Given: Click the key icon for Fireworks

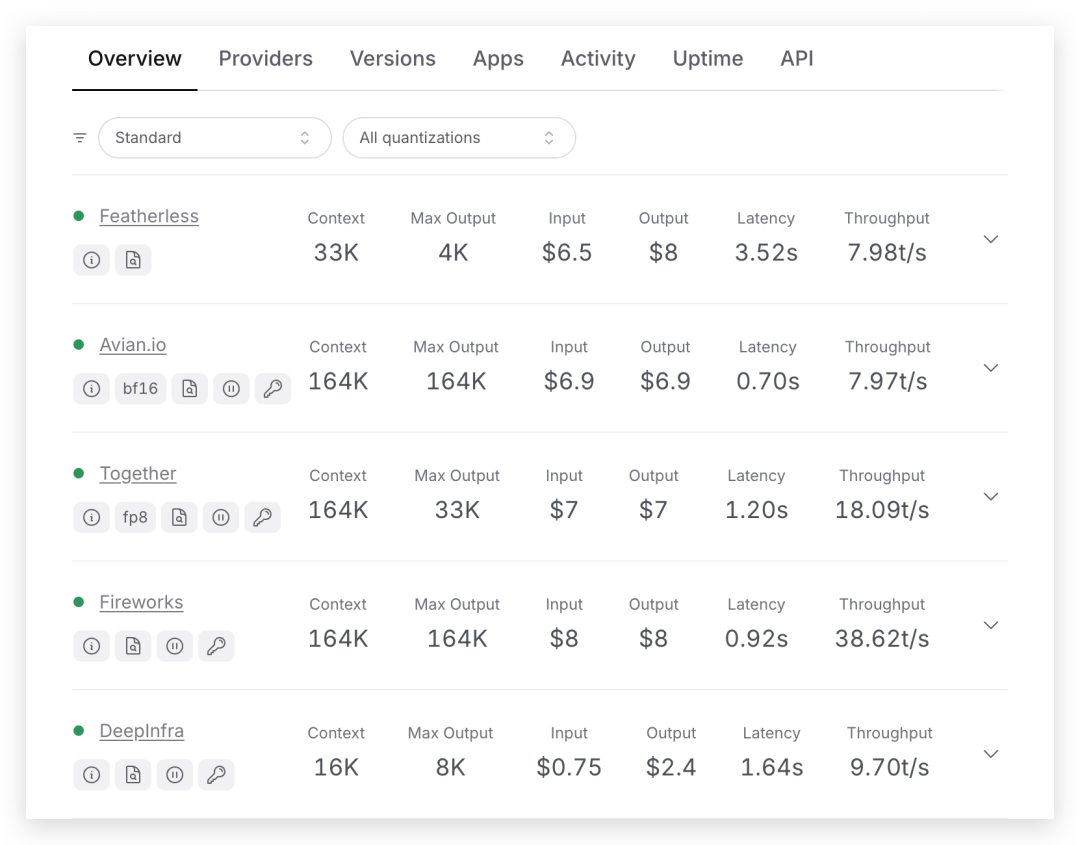Looking at the screenshot, I should (216, 646).
